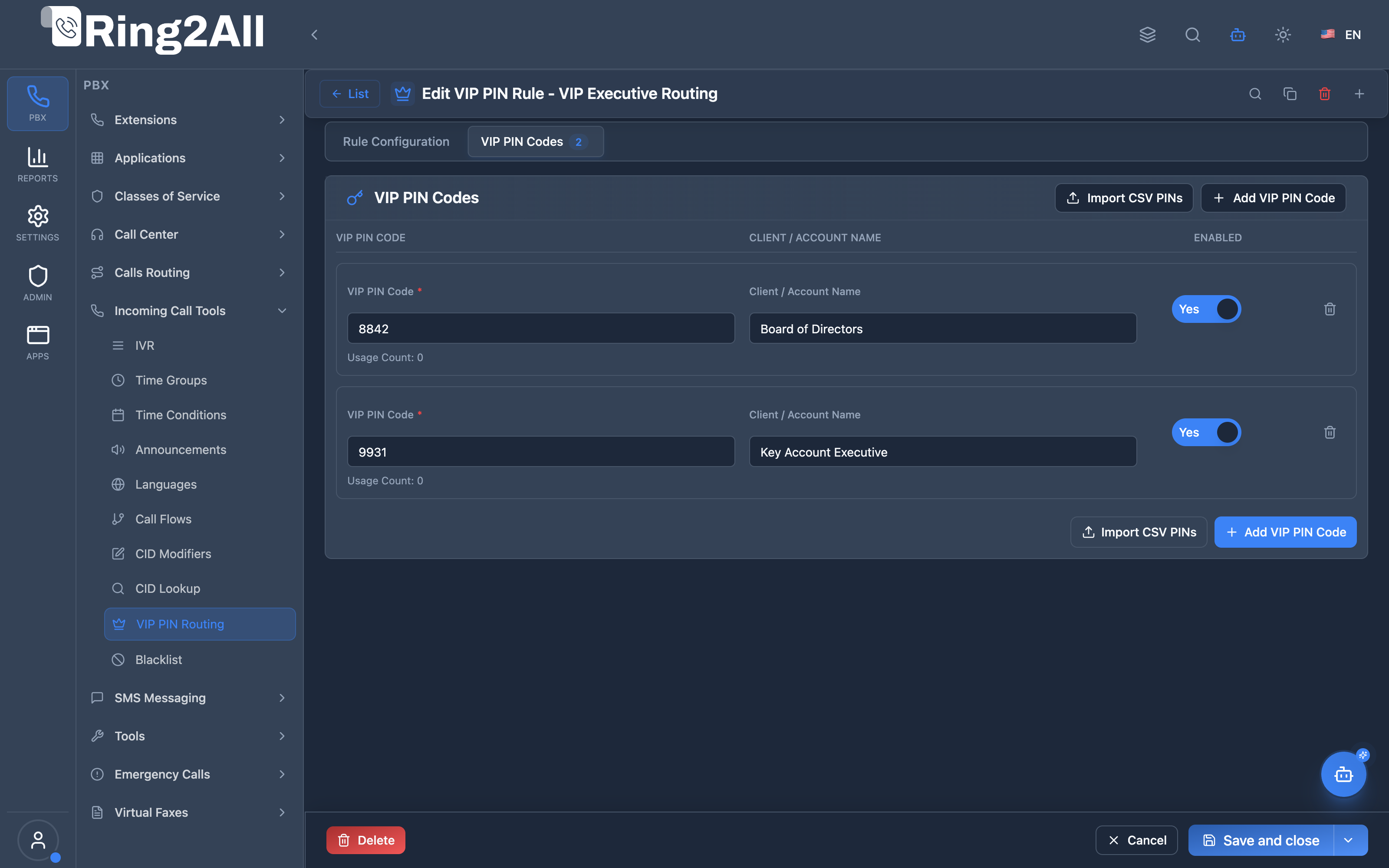Screen dimensions: 1389x868
Task: Open the layers stack icon in header
Action: 1147,35
